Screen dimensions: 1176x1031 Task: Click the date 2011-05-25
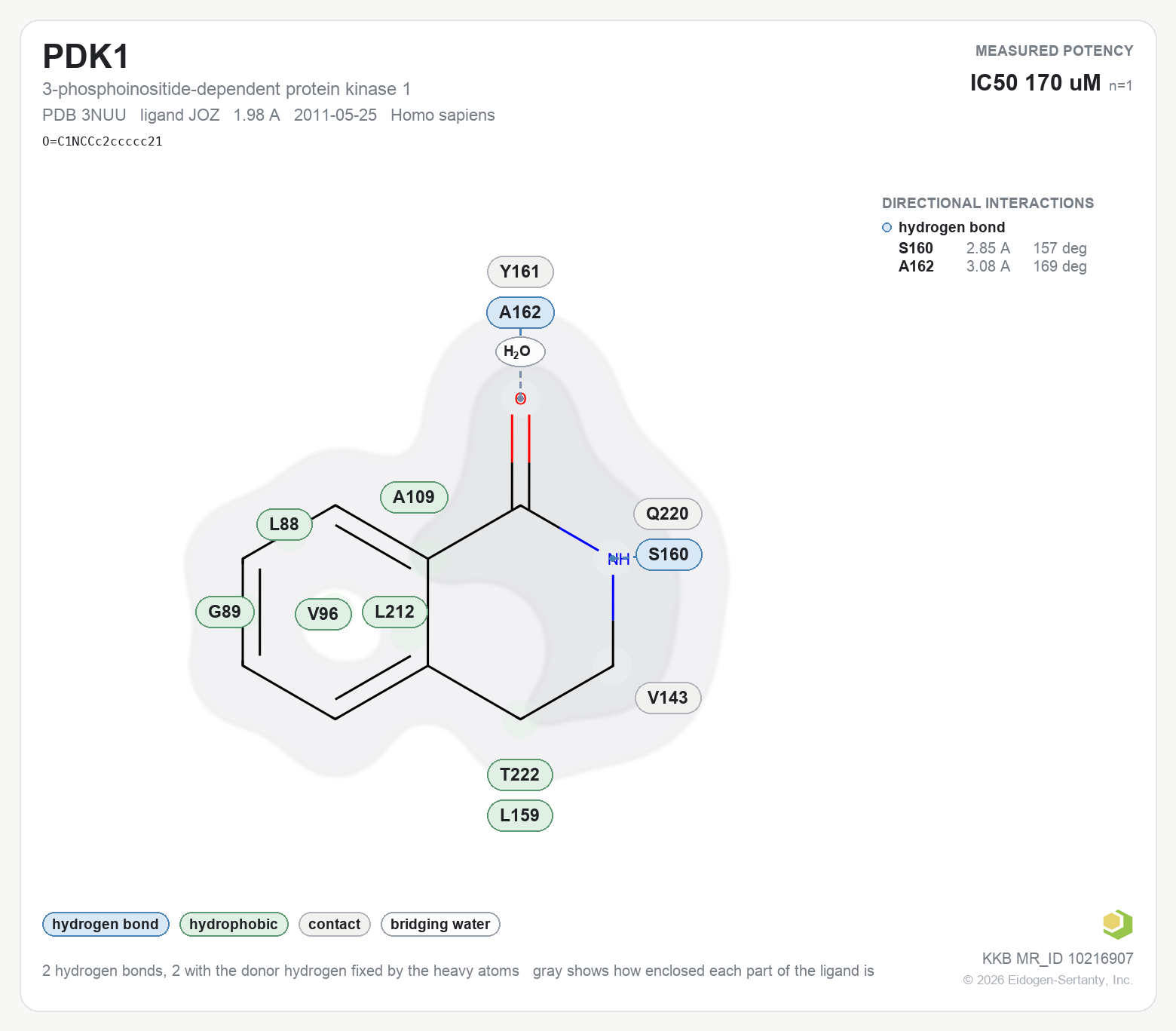[335, 115]
